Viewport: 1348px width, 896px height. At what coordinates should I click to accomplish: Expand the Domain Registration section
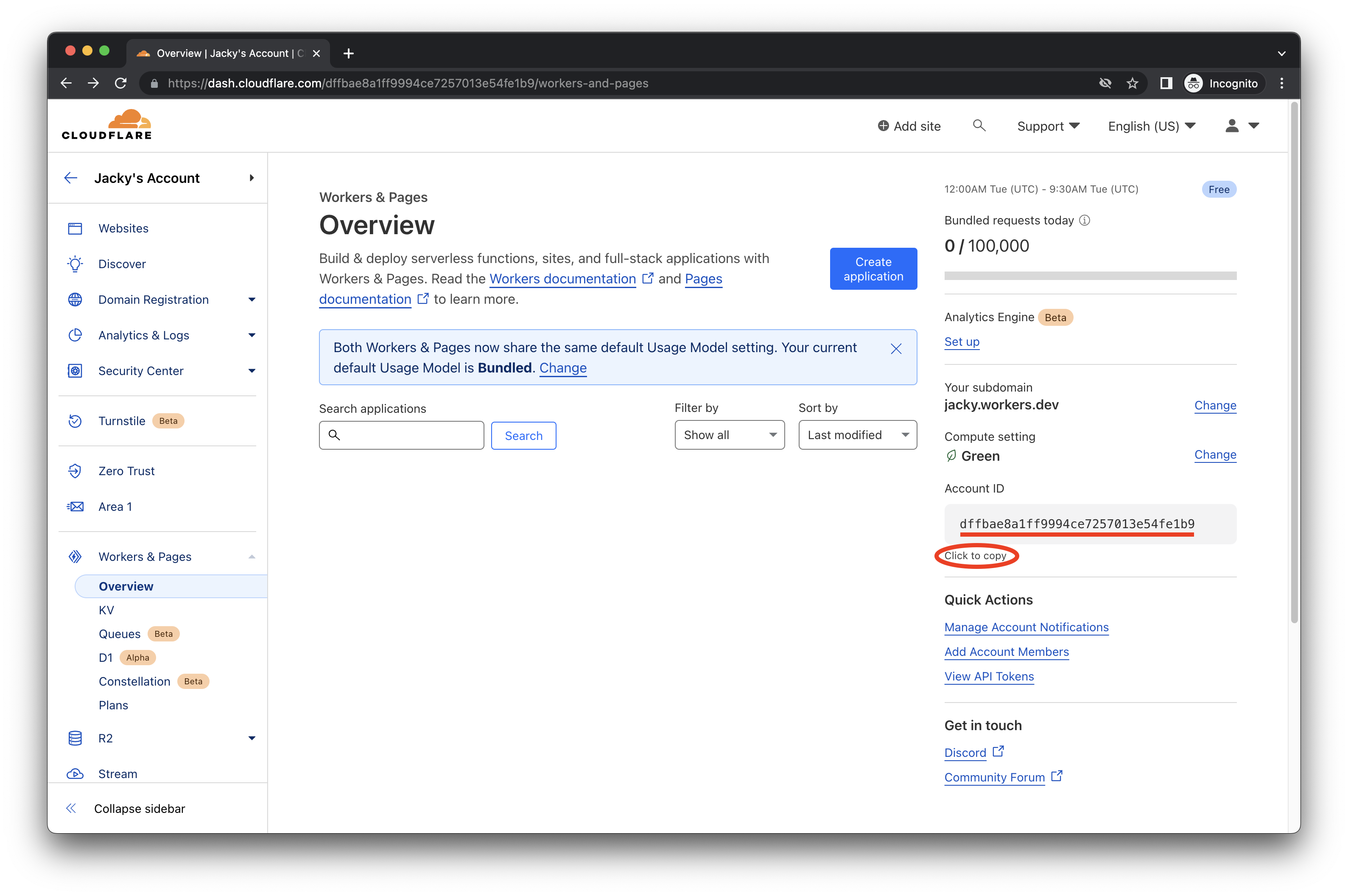click(x=252, y=300)
